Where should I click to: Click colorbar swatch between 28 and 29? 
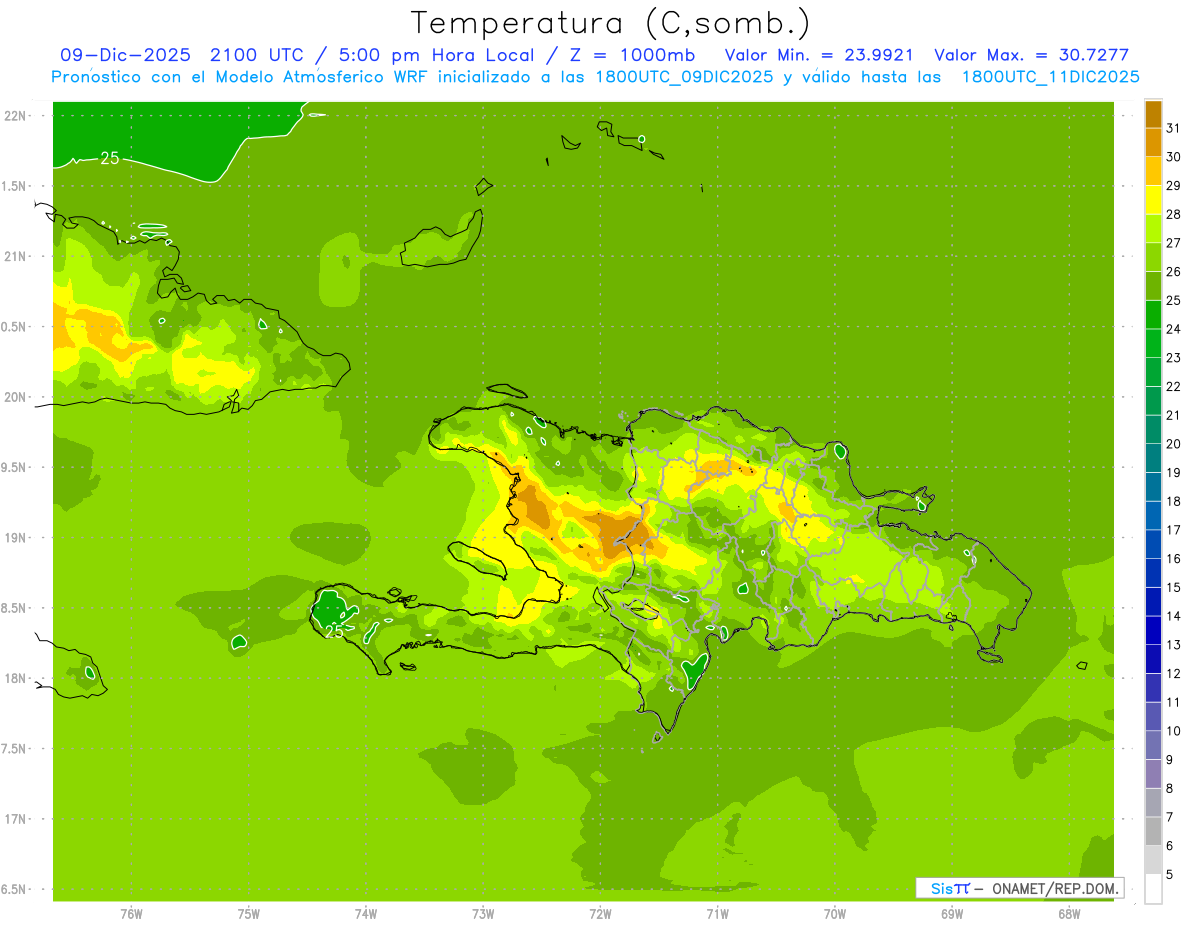1153,200
